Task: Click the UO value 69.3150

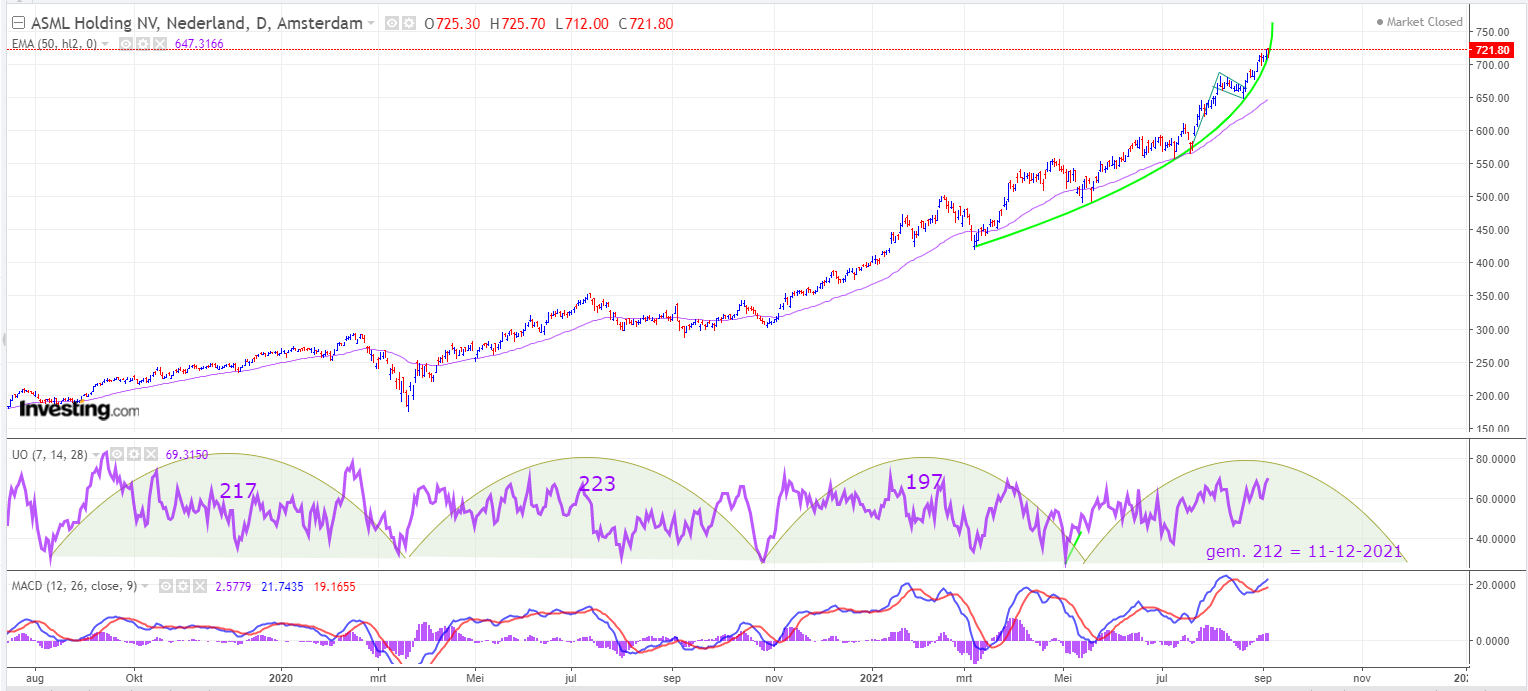Action: coord(187,454)
